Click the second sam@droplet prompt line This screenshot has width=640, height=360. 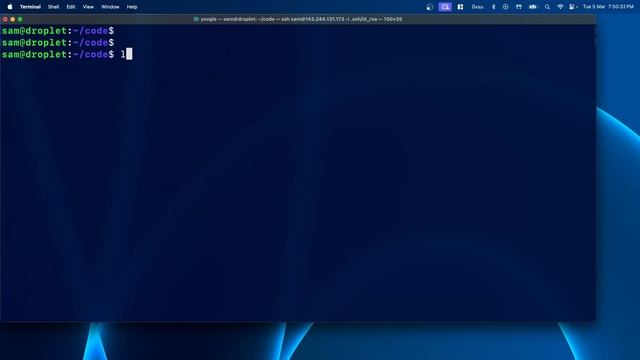[58, 42]
